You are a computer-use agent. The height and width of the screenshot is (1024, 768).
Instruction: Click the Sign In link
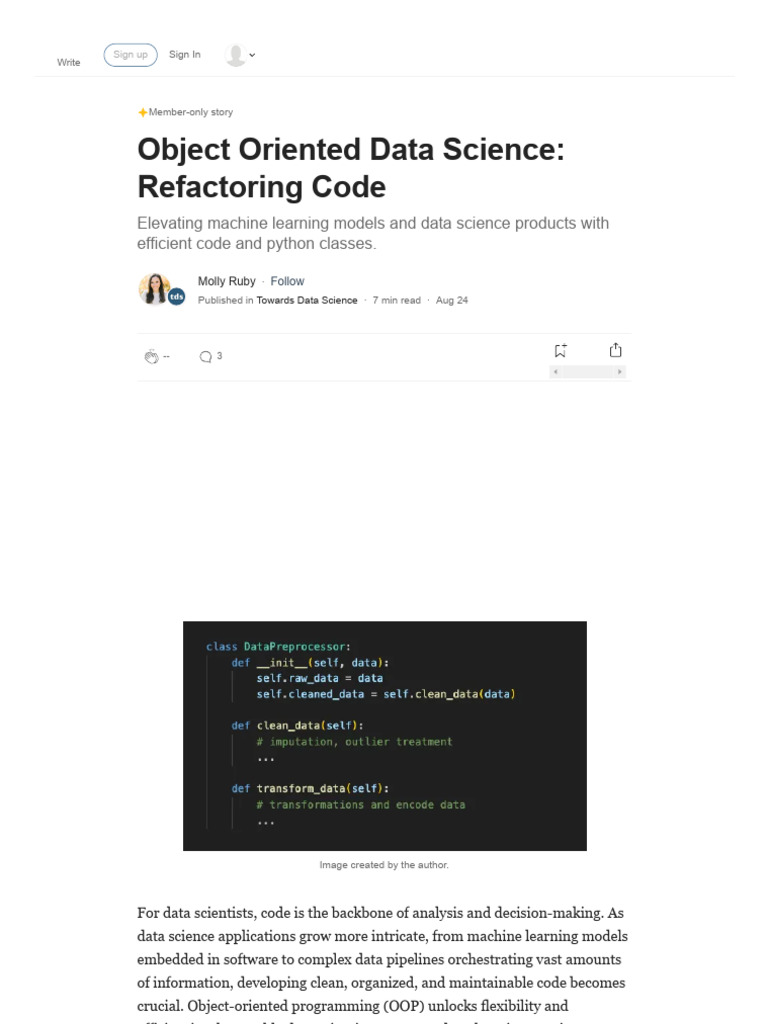click(x=184, y=54)
